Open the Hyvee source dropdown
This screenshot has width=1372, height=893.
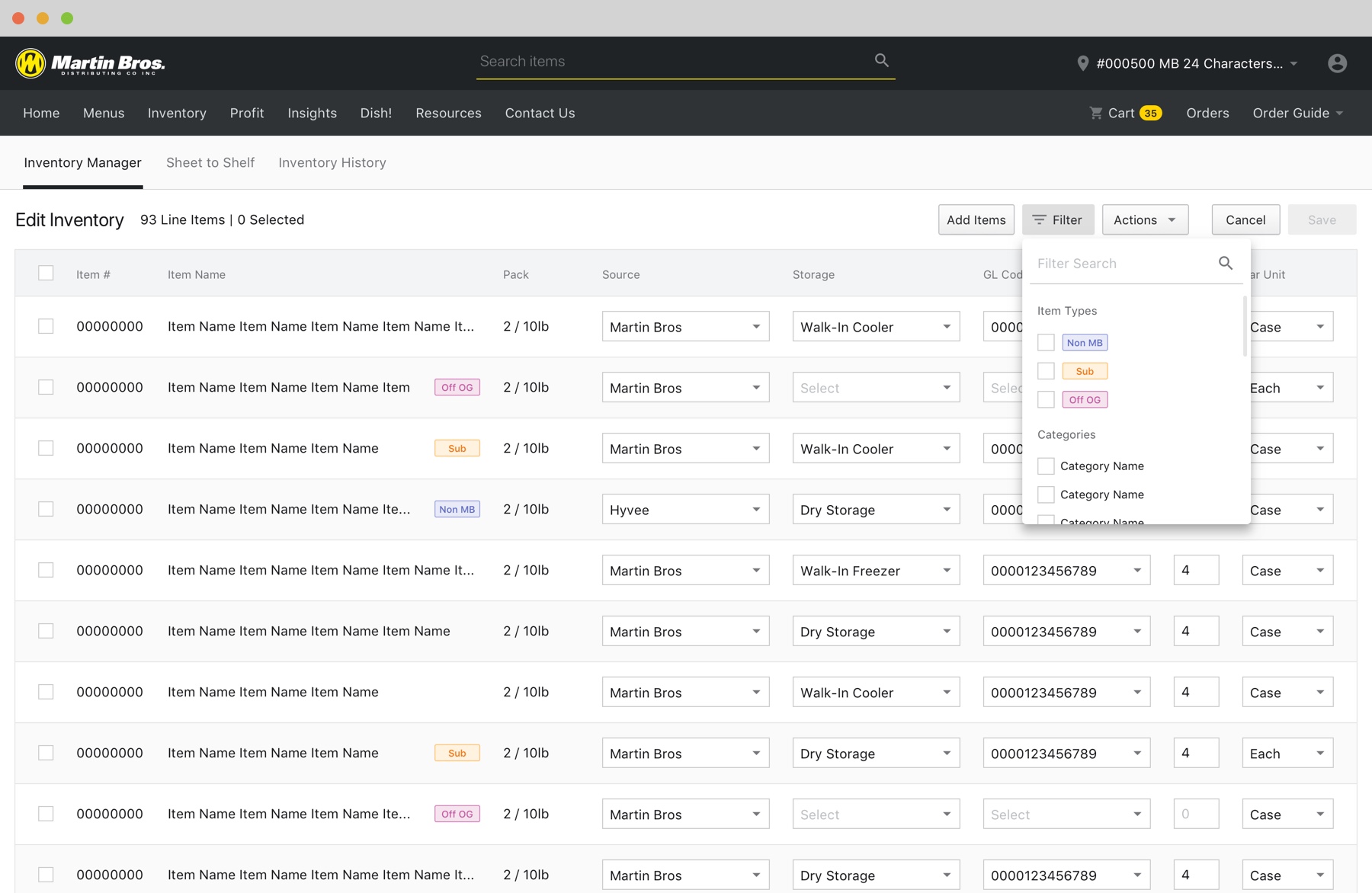(685, 510)
